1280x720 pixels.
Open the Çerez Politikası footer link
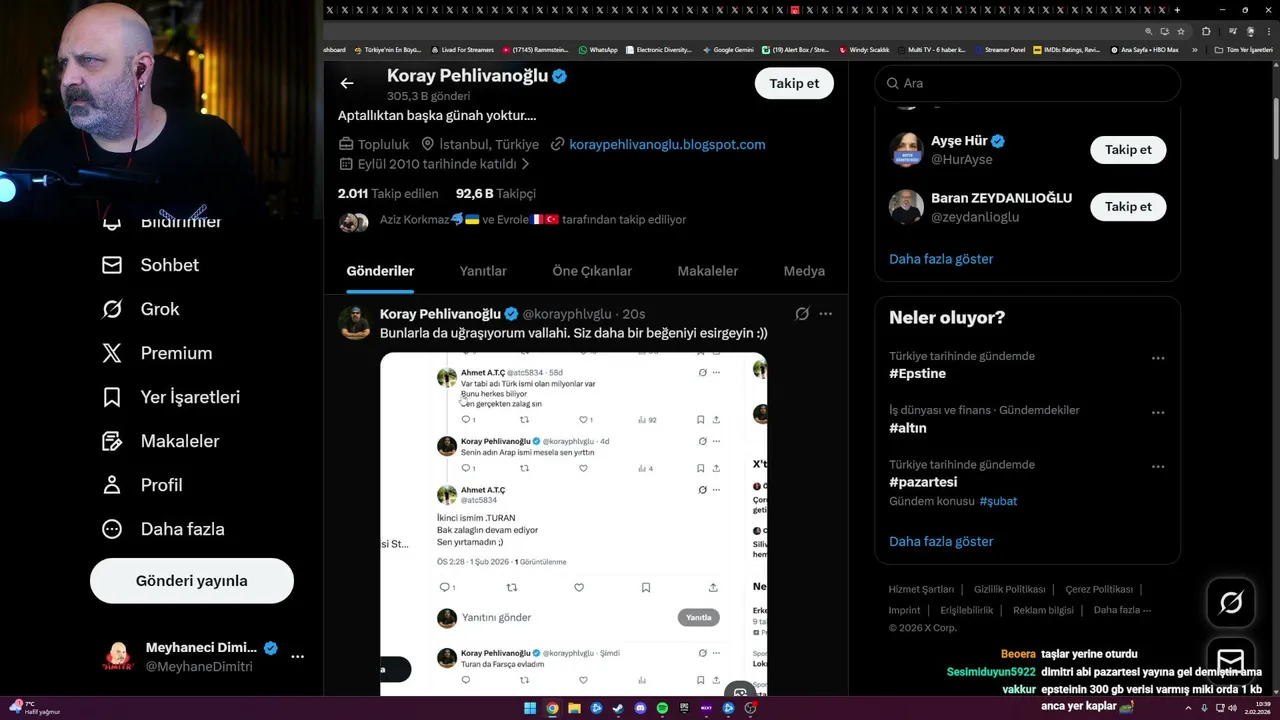pyautogui.click(x=1099, y=590)
